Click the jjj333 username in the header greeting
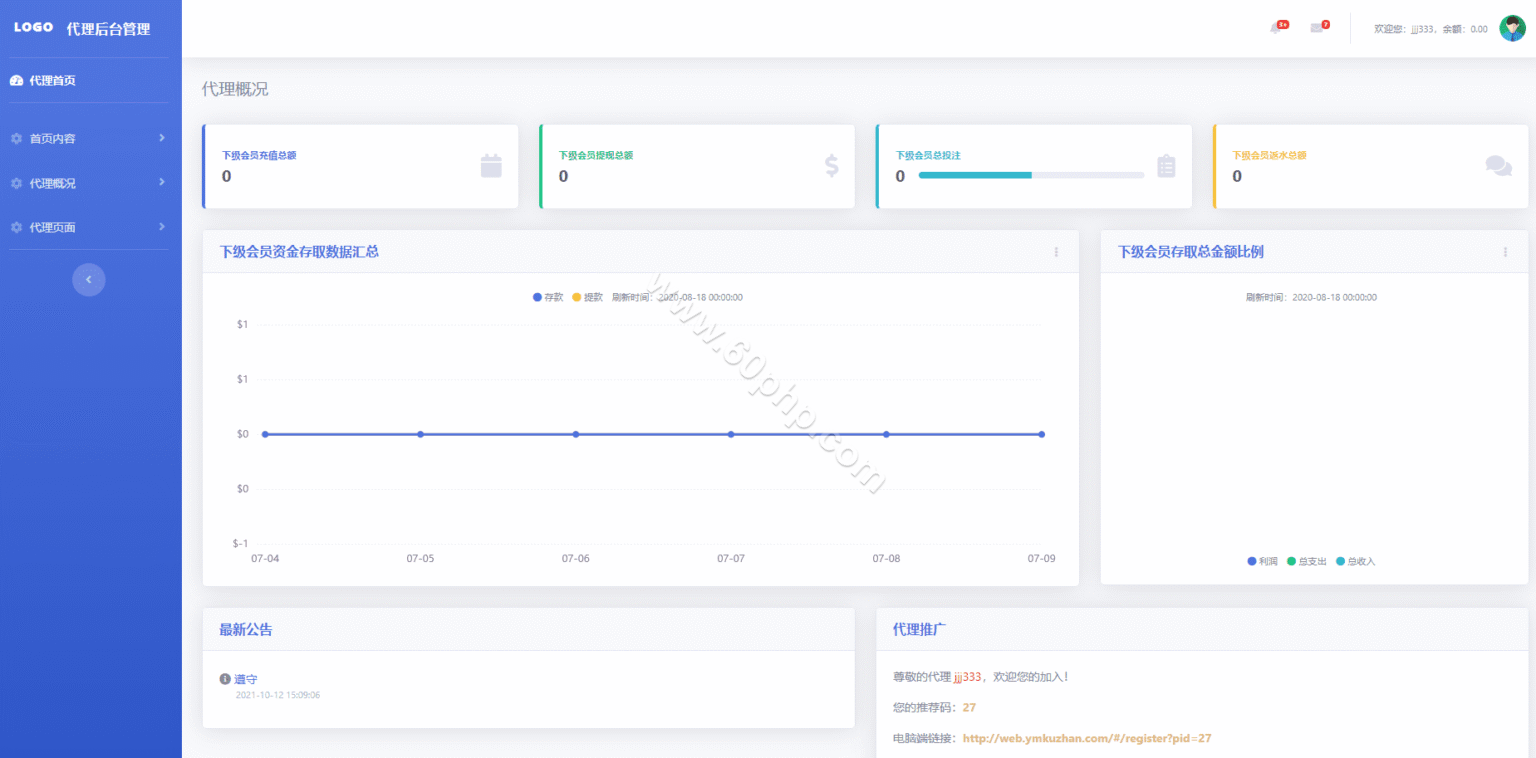Image resolution: width=1536 pixels, height=758 pixels. point(1421,29)
